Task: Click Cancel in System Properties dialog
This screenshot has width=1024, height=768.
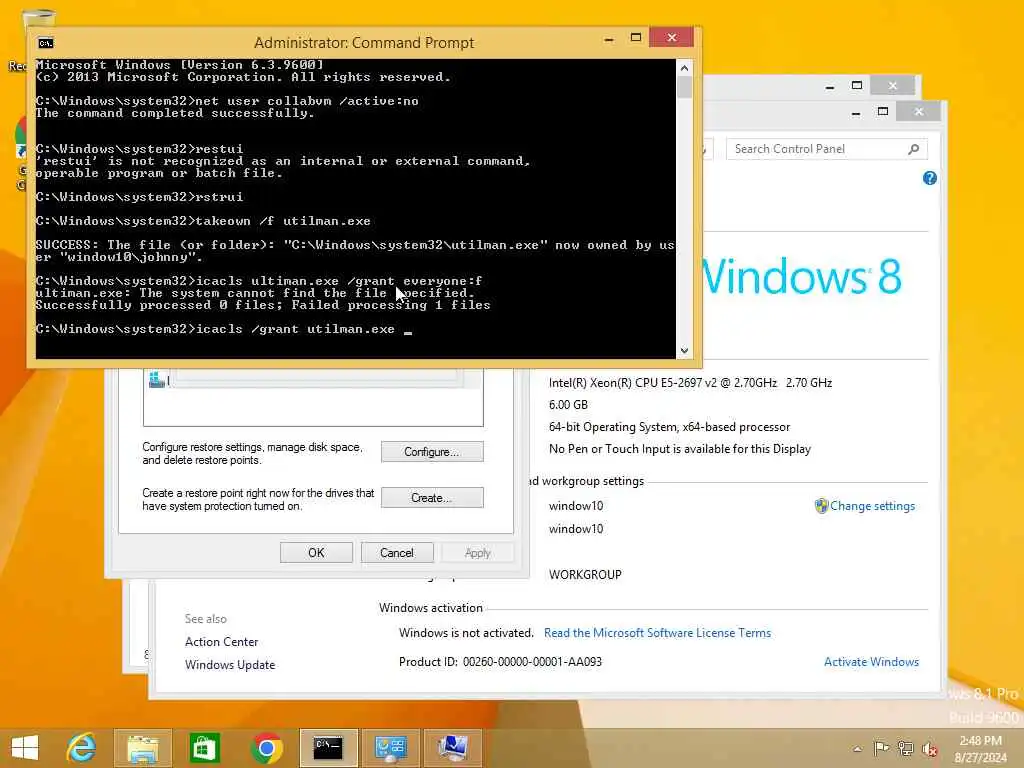Action: click(397, 552)
